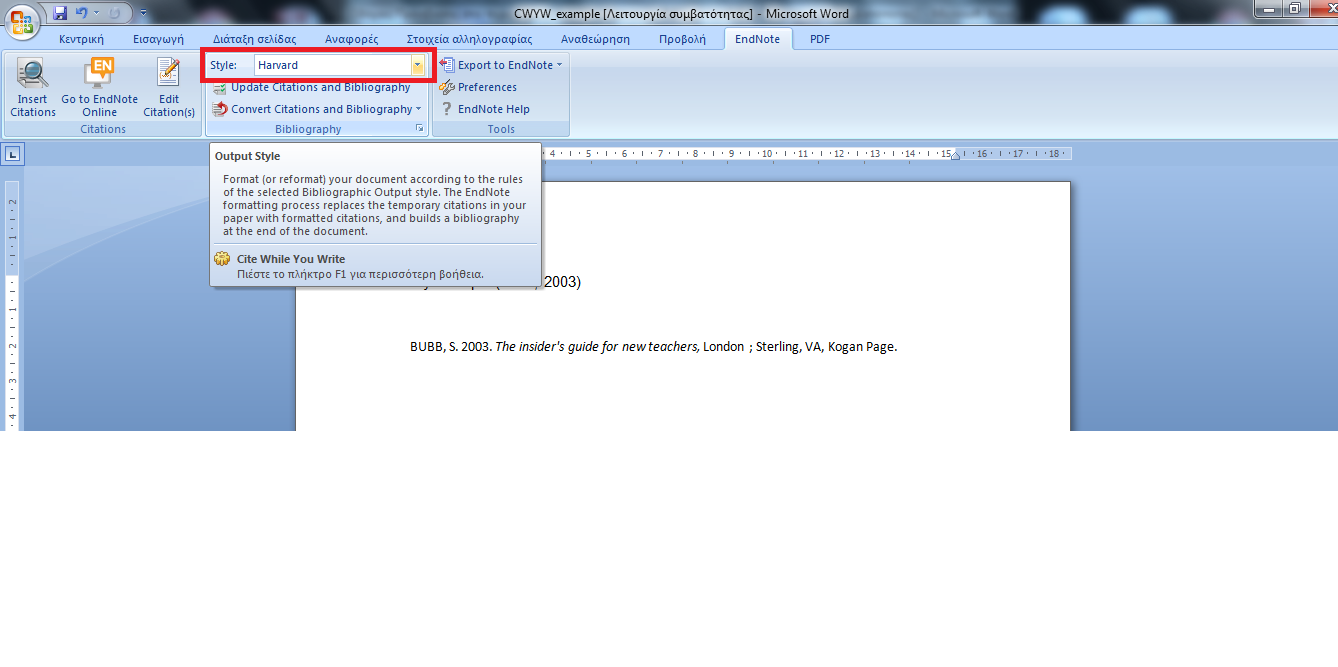The width and height of the screenshot is (1338, 667).
Task: Click the Update Citations and Bibliography icon
Action: 220,87
